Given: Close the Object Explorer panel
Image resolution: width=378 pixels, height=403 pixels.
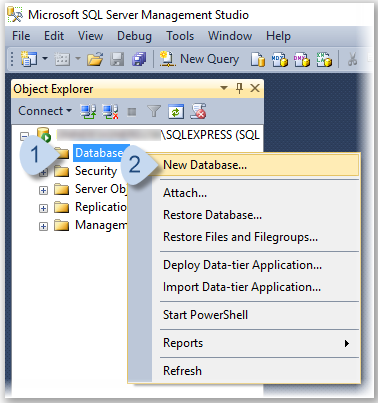Looking at the screenshot, I should click(x=255, y=88).
